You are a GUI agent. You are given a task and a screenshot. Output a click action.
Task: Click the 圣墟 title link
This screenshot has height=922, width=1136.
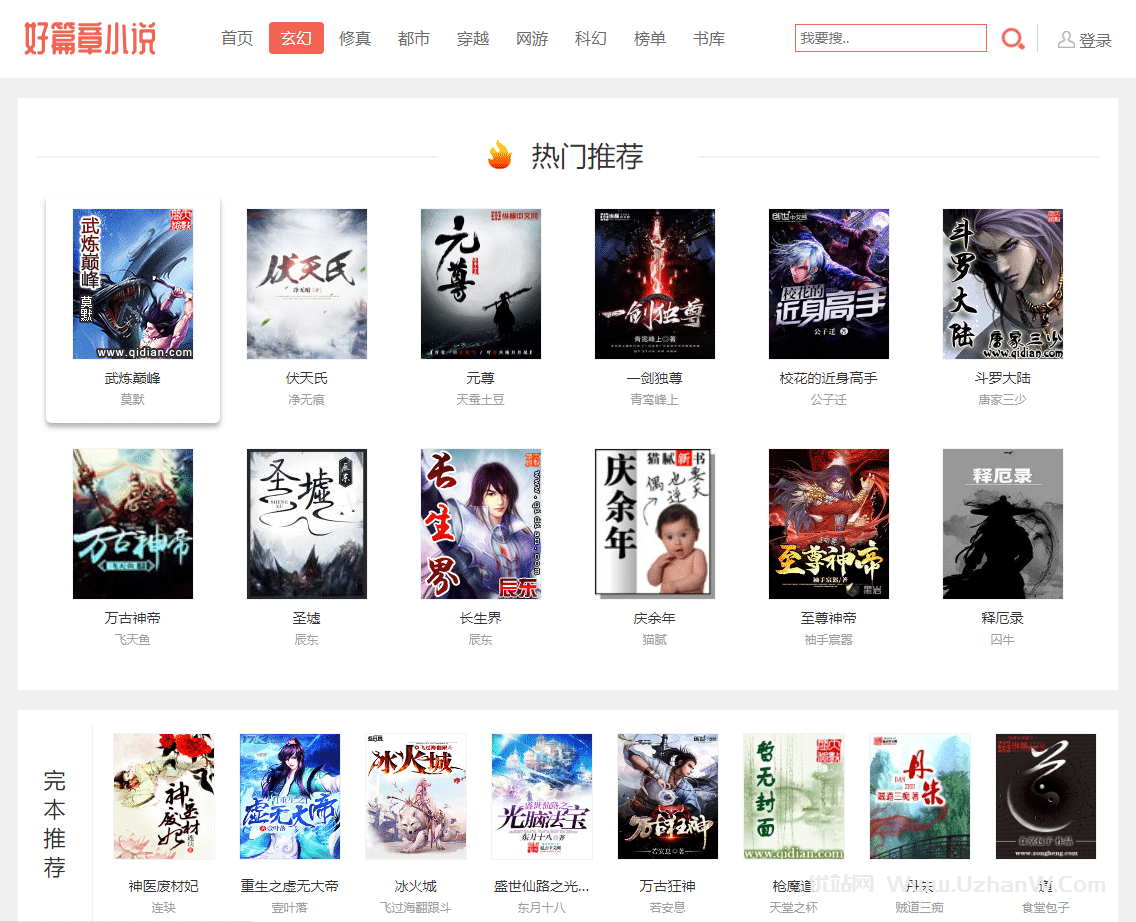click(306, 618)
